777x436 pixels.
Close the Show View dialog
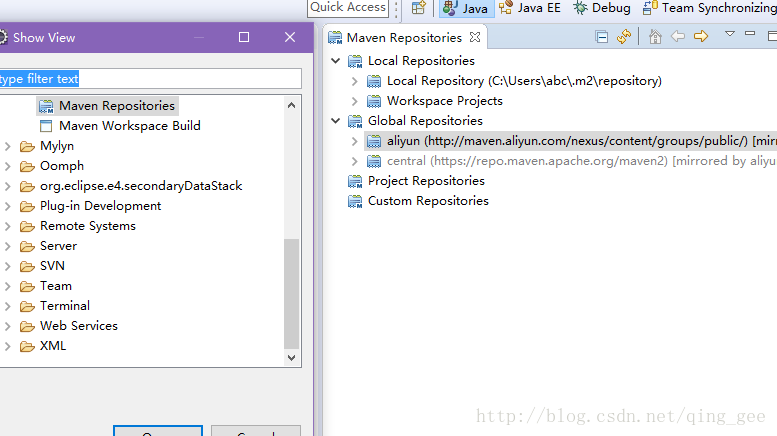(290, 37)
